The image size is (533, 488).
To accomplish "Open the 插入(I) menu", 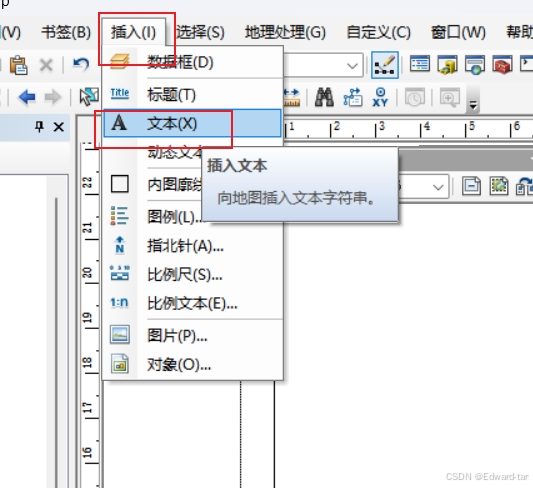I will [134, 33].
